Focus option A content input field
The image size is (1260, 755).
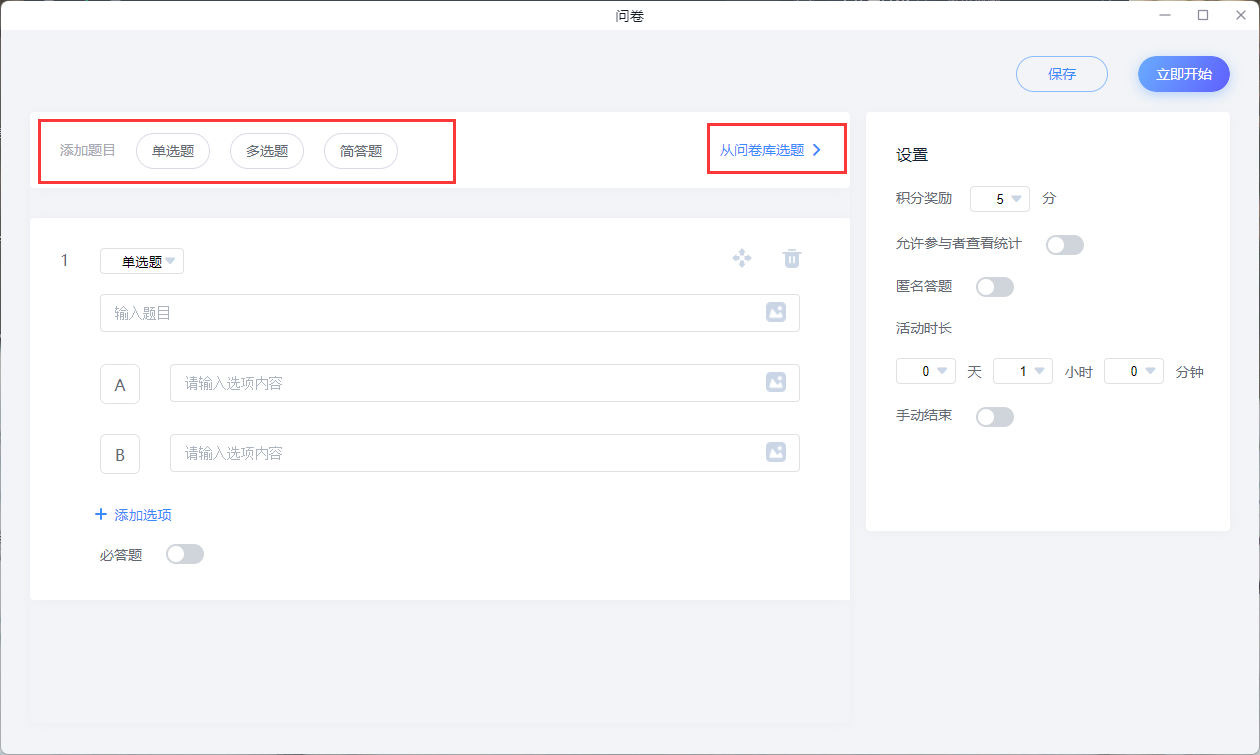(485, 383)
